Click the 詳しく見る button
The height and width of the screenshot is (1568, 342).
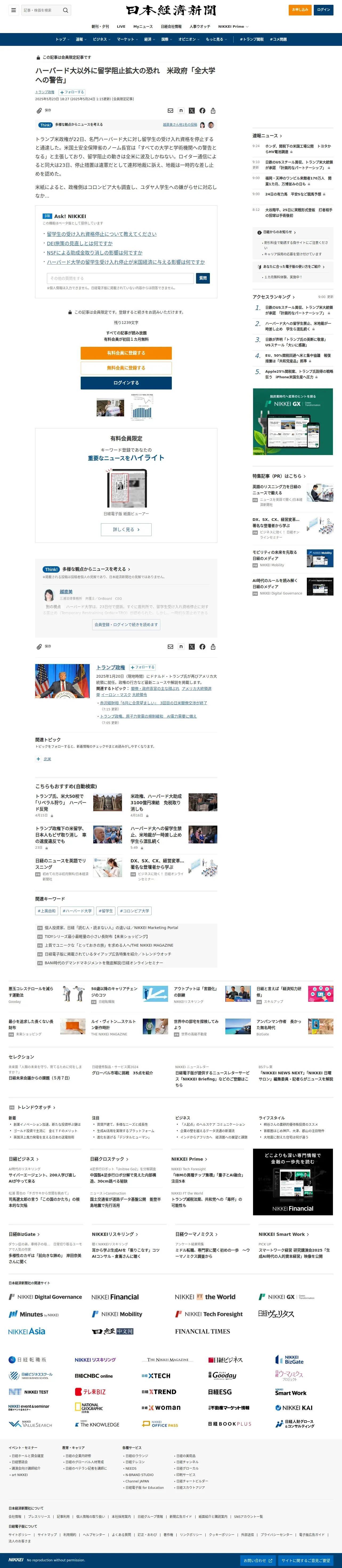point(126,530)
